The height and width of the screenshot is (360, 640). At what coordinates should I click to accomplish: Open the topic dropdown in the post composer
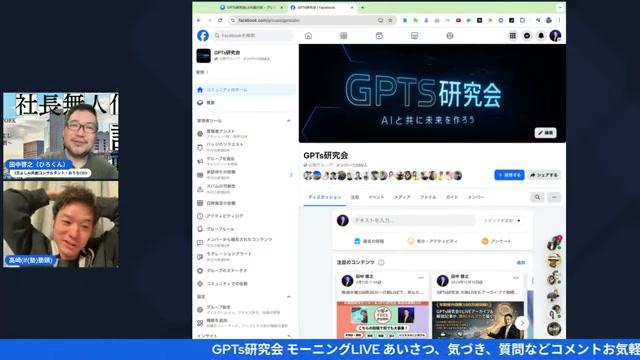502,220
